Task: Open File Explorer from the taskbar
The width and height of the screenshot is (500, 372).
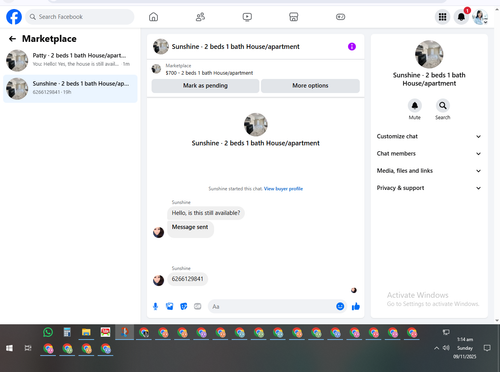Action: (x=86, y=332)
